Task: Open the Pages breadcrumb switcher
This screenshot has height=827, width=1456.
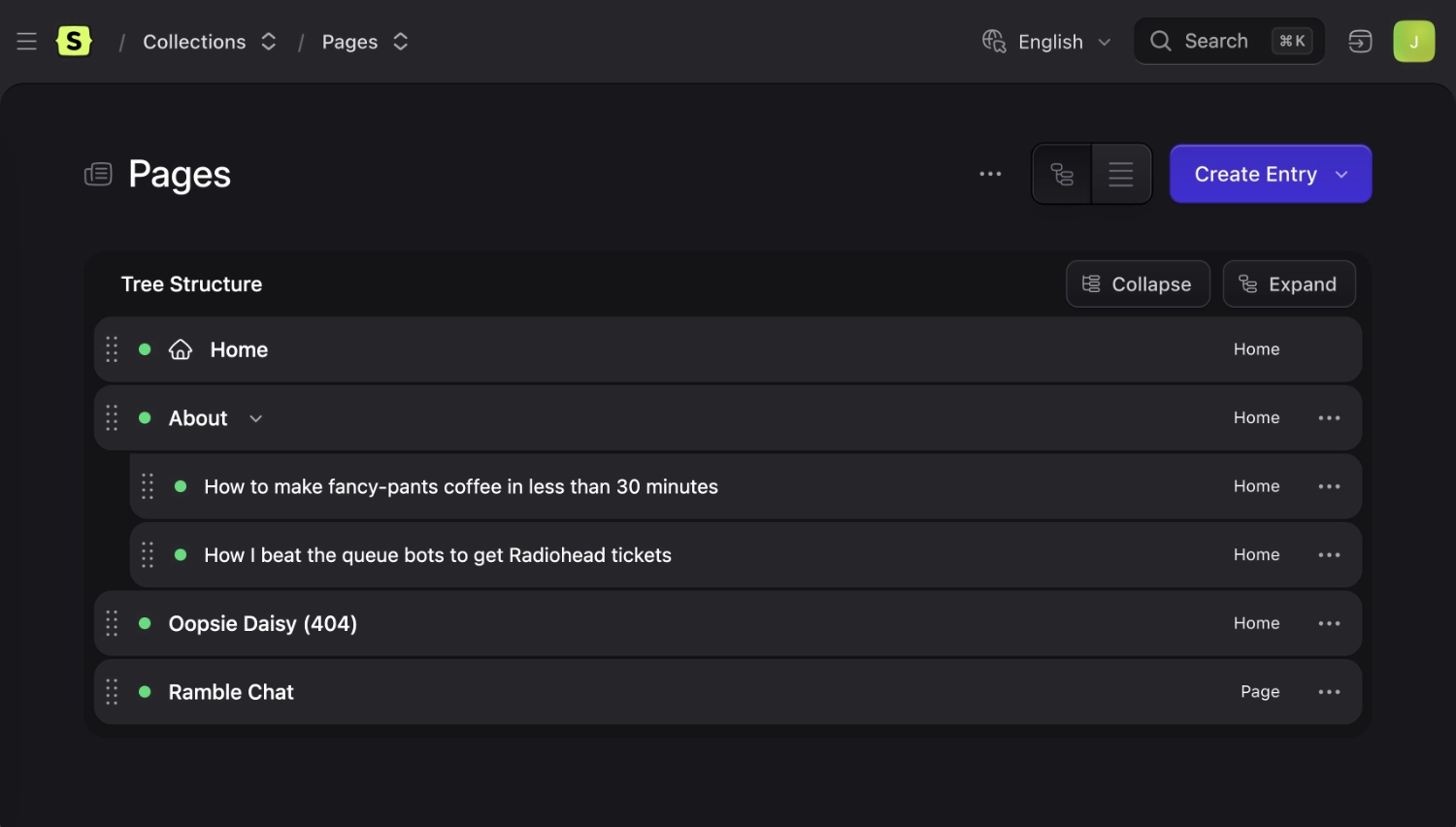Action: pos(400,42)
